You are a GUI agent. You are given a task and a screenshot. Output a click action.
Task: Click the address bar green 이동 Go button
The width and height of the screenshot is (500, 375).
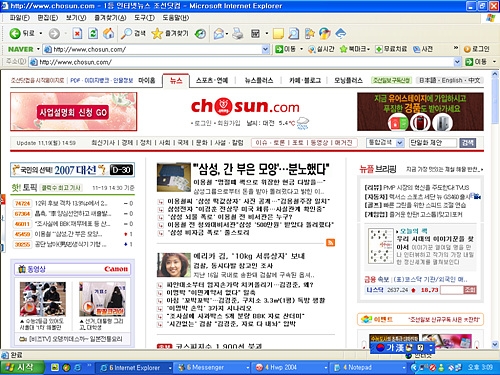tap(476, 62)
